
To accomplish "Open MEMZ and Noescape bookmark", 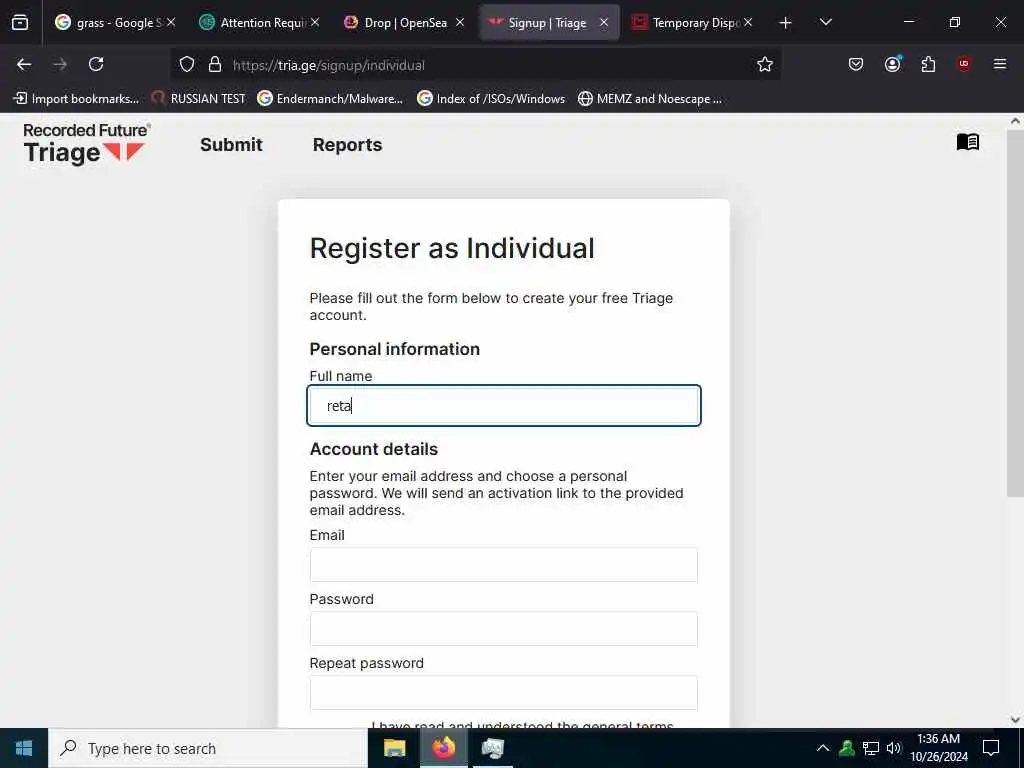I will (650, 99).
